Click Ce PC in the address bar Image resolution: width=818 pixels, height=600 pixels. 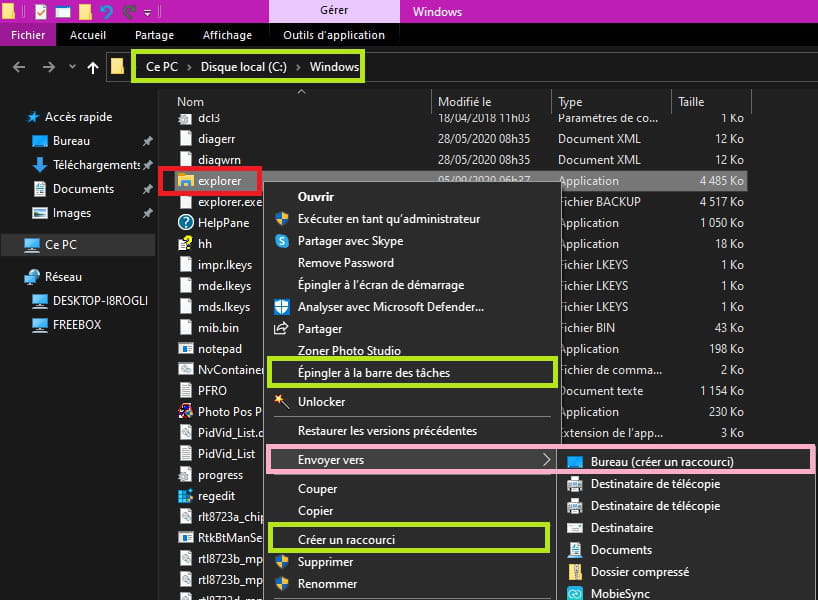coord(162,67)
